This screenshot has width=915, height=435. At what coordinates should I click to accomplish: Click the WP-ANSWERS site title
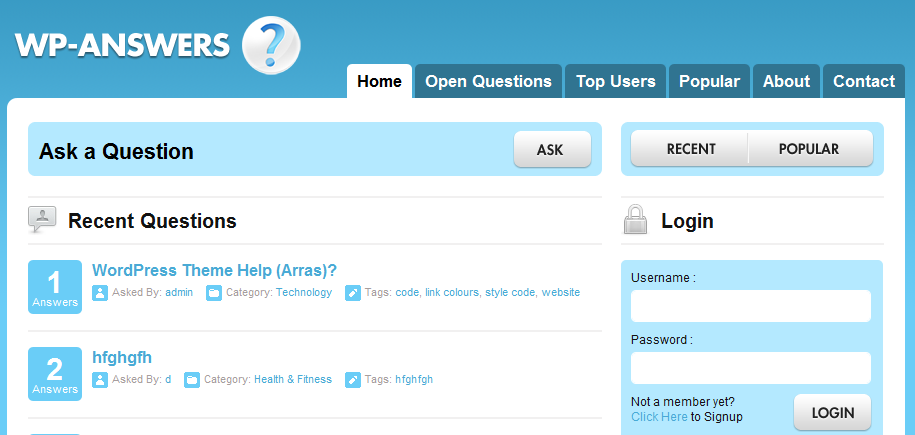coord(122,45)
